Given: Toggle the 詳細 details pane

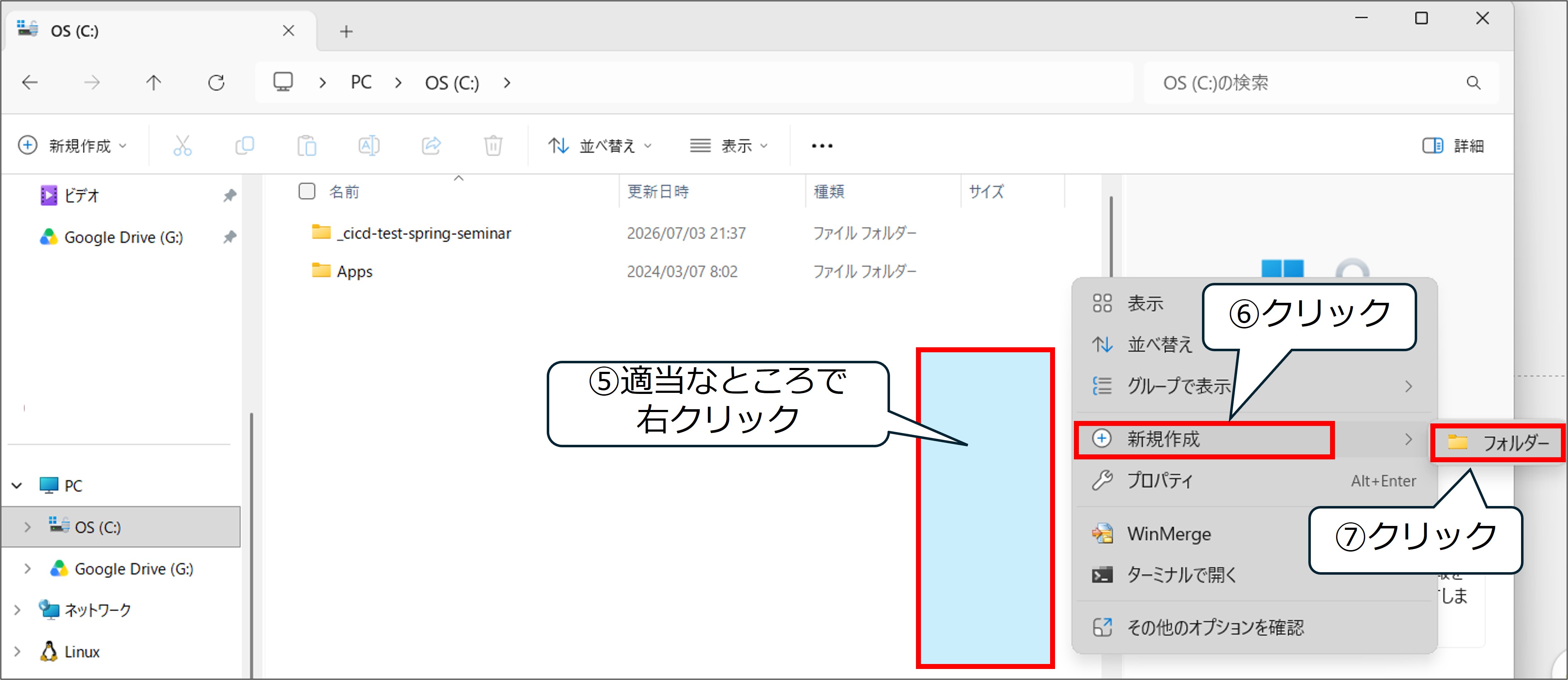Looking at the screenshot, I should (x=1453, y=146).
